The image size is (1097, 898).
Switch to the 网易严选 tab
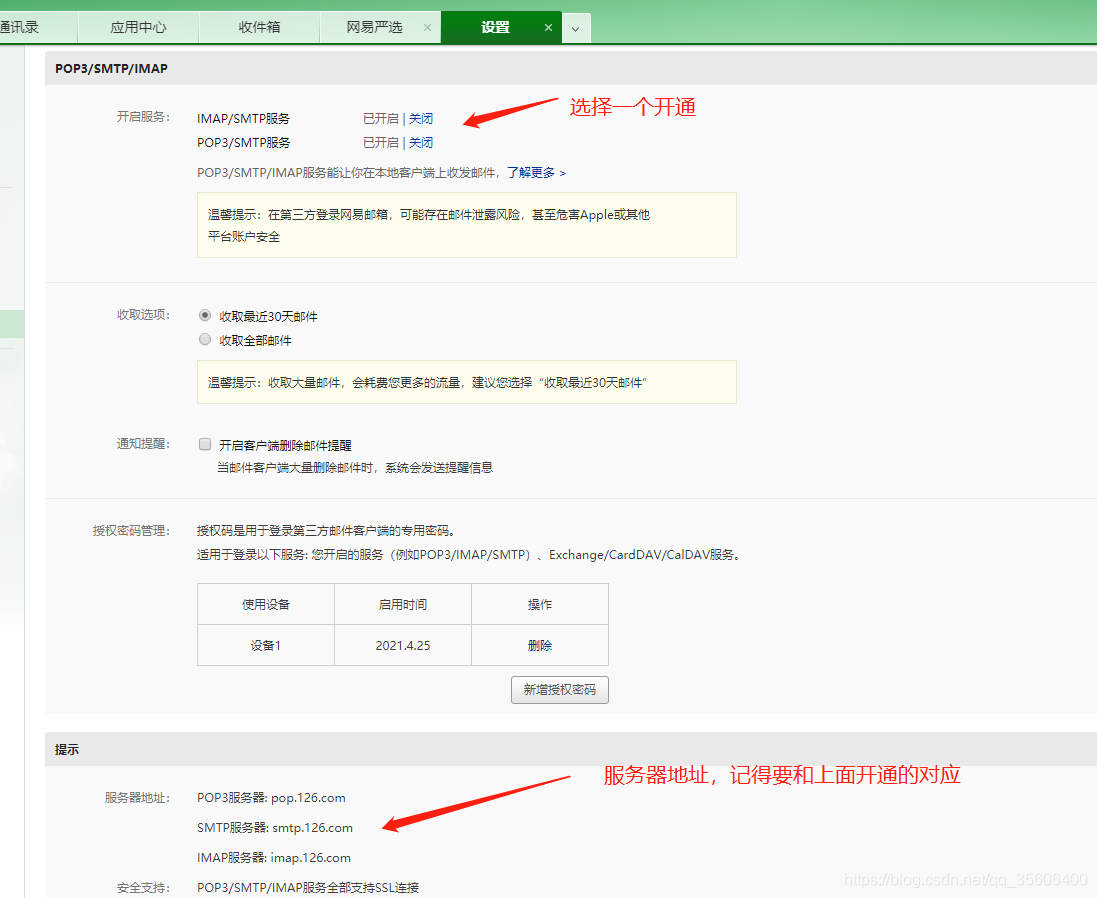[374, 27]
